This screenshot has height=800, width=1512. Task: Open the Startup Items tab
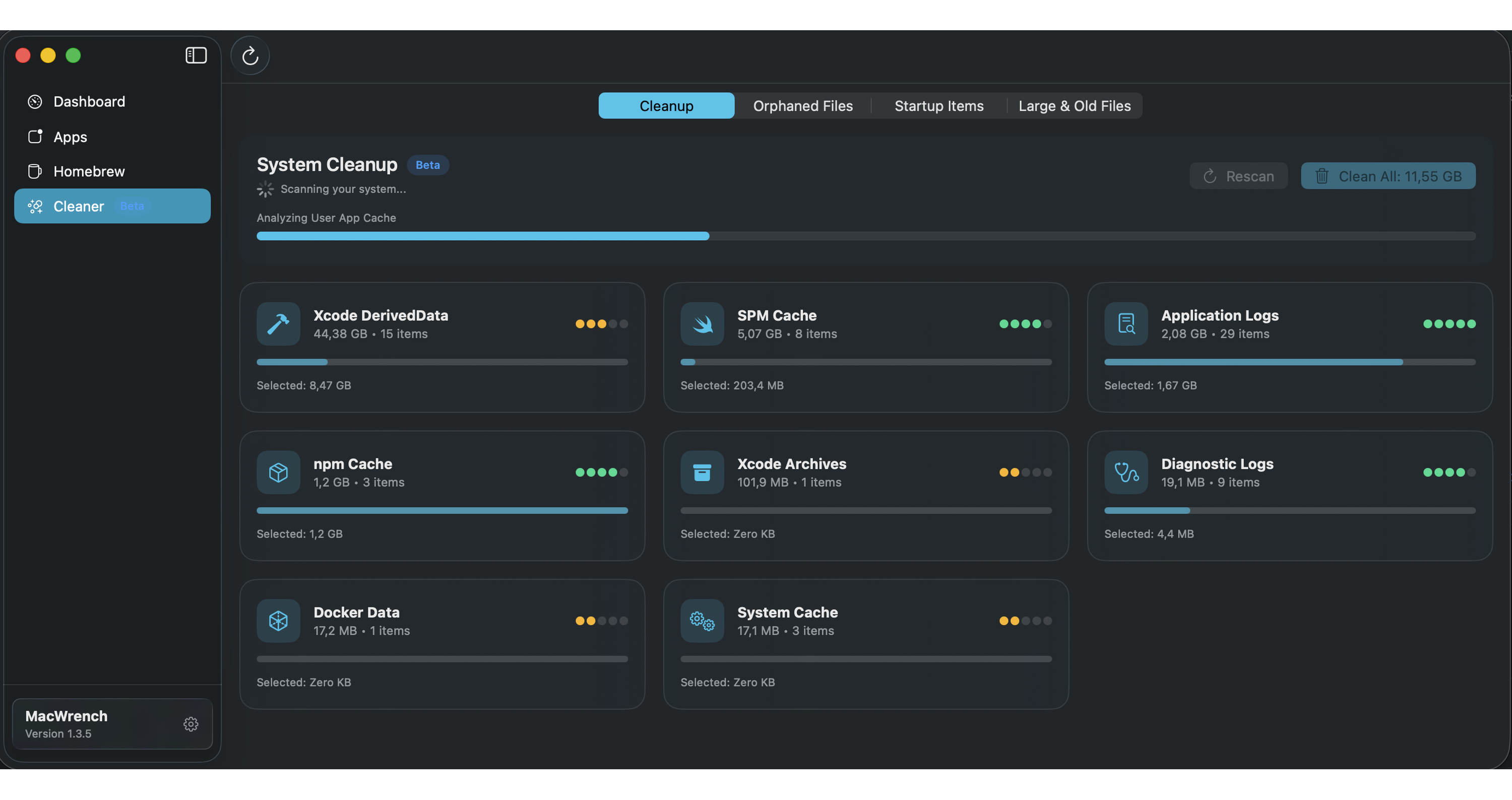[939, 106]
